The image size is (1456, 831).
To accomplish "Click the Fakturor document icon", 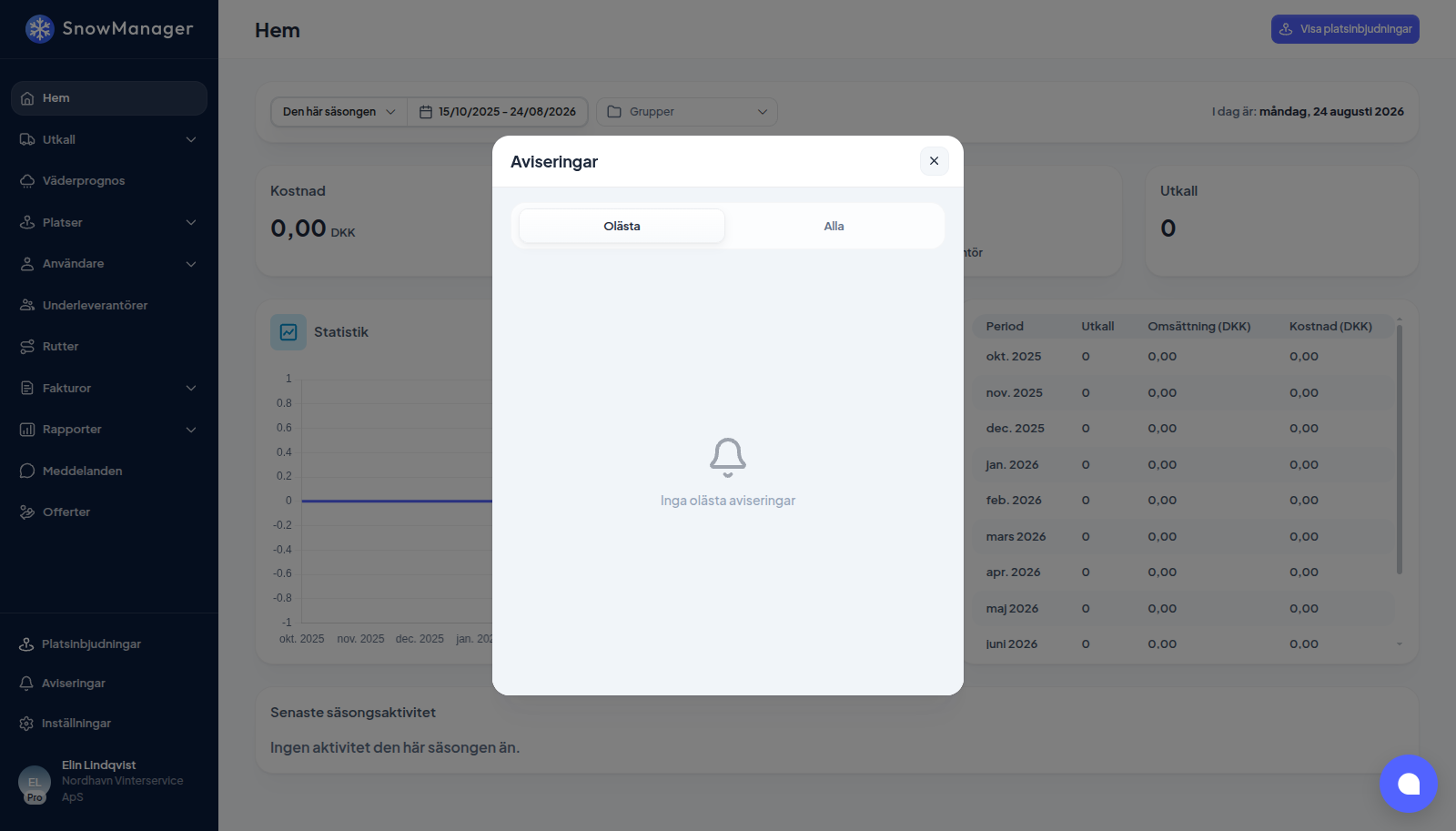I will (x=27, y=388).
